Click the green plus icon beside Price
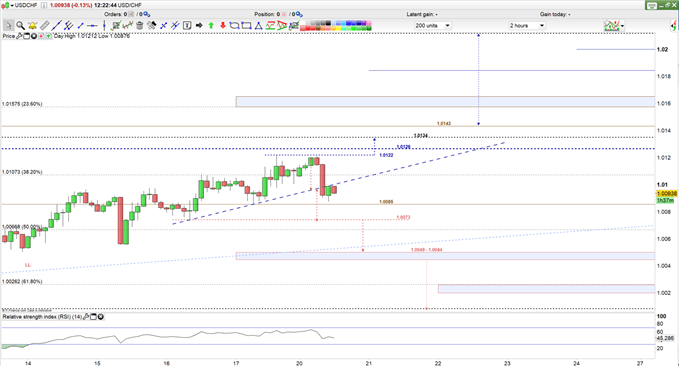Viewport: 679px width, 366px height. (48, 36)
